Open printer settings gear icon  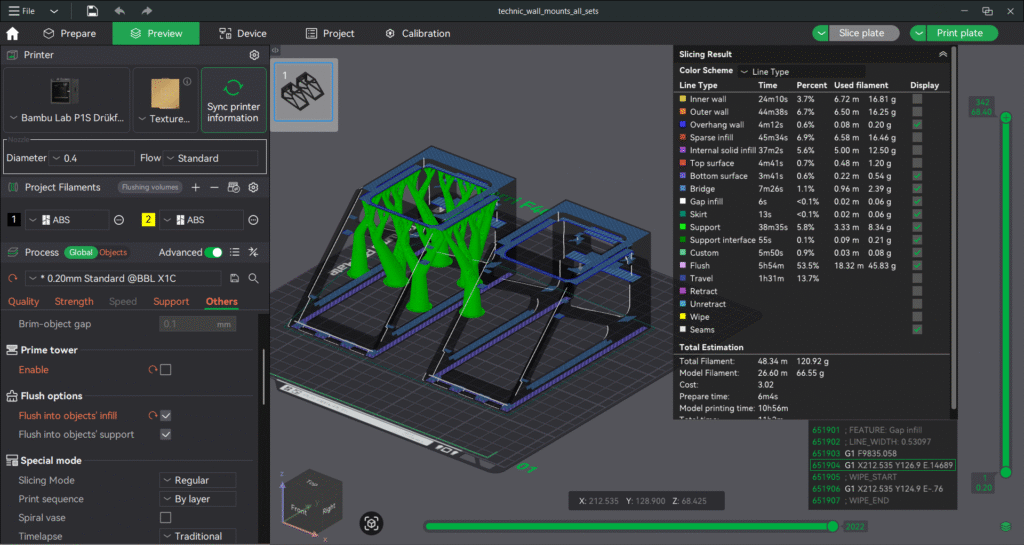tap(254, 55)
